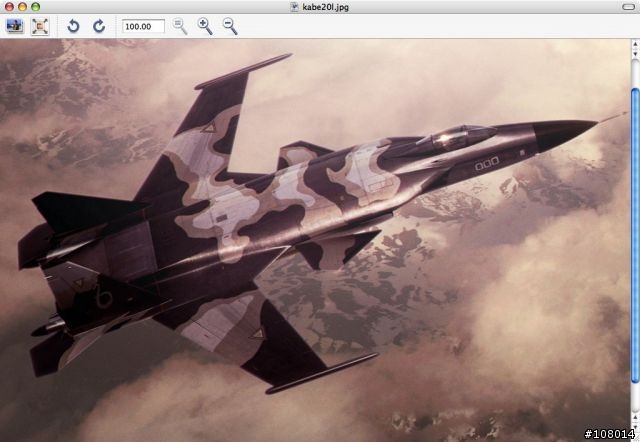Close the window with the red button
Image resolution: width=640 pixels, height=442 pixels.
click(x=9, y=7)
